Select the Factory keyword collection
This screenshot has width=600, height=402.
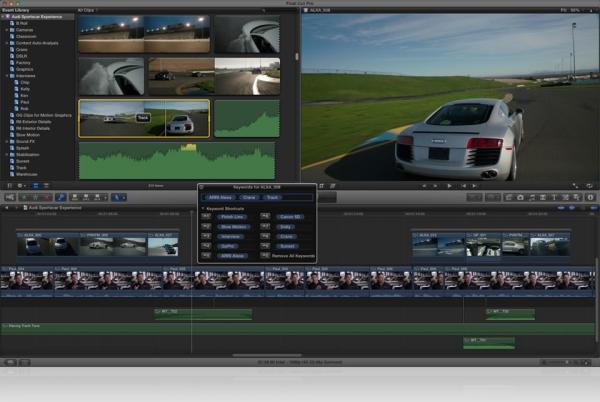click(x=23, y=63)
